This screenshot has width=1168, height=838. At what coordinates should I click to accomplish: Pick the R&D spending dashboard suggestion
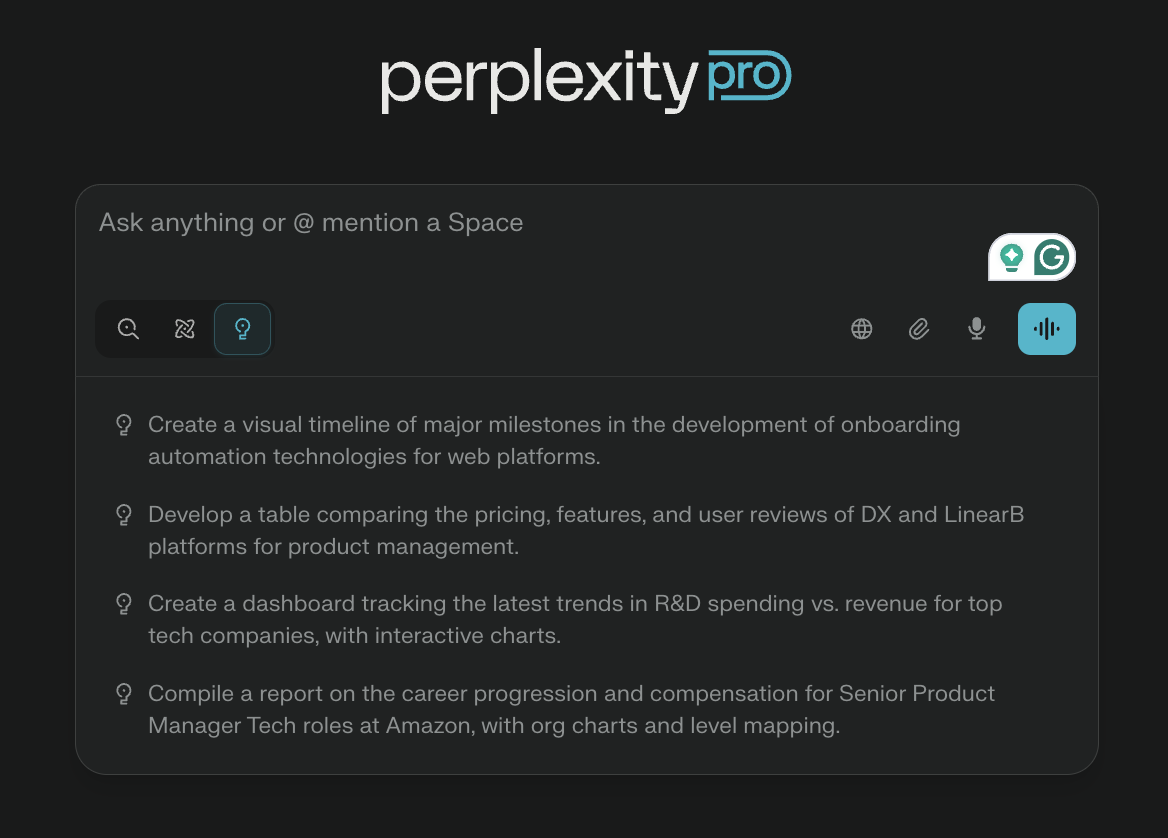pyautogui.click(x=575, y=618)
